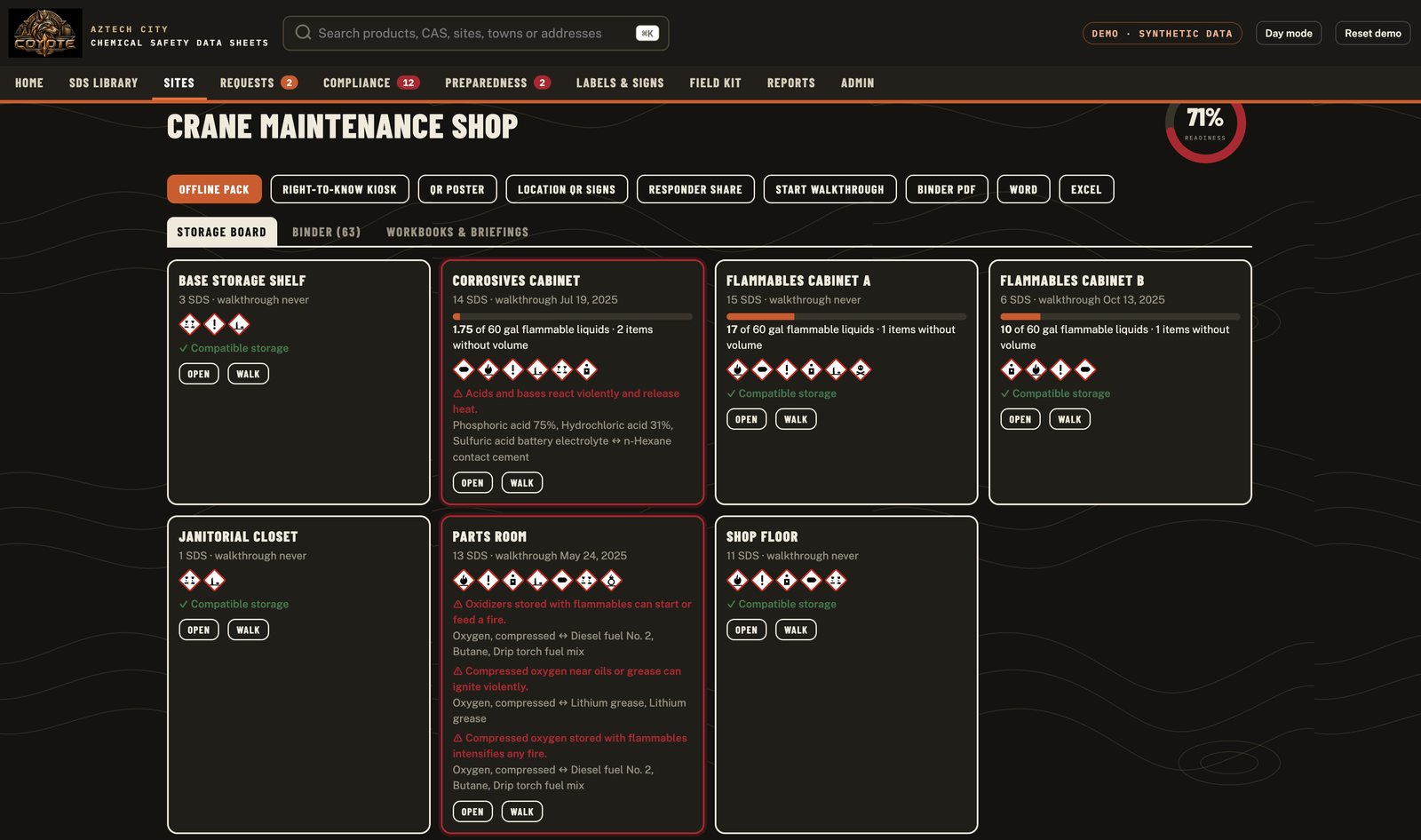Open the SDS Library nav item
This screenshot has height=840, width=1421.
(104, 83)
